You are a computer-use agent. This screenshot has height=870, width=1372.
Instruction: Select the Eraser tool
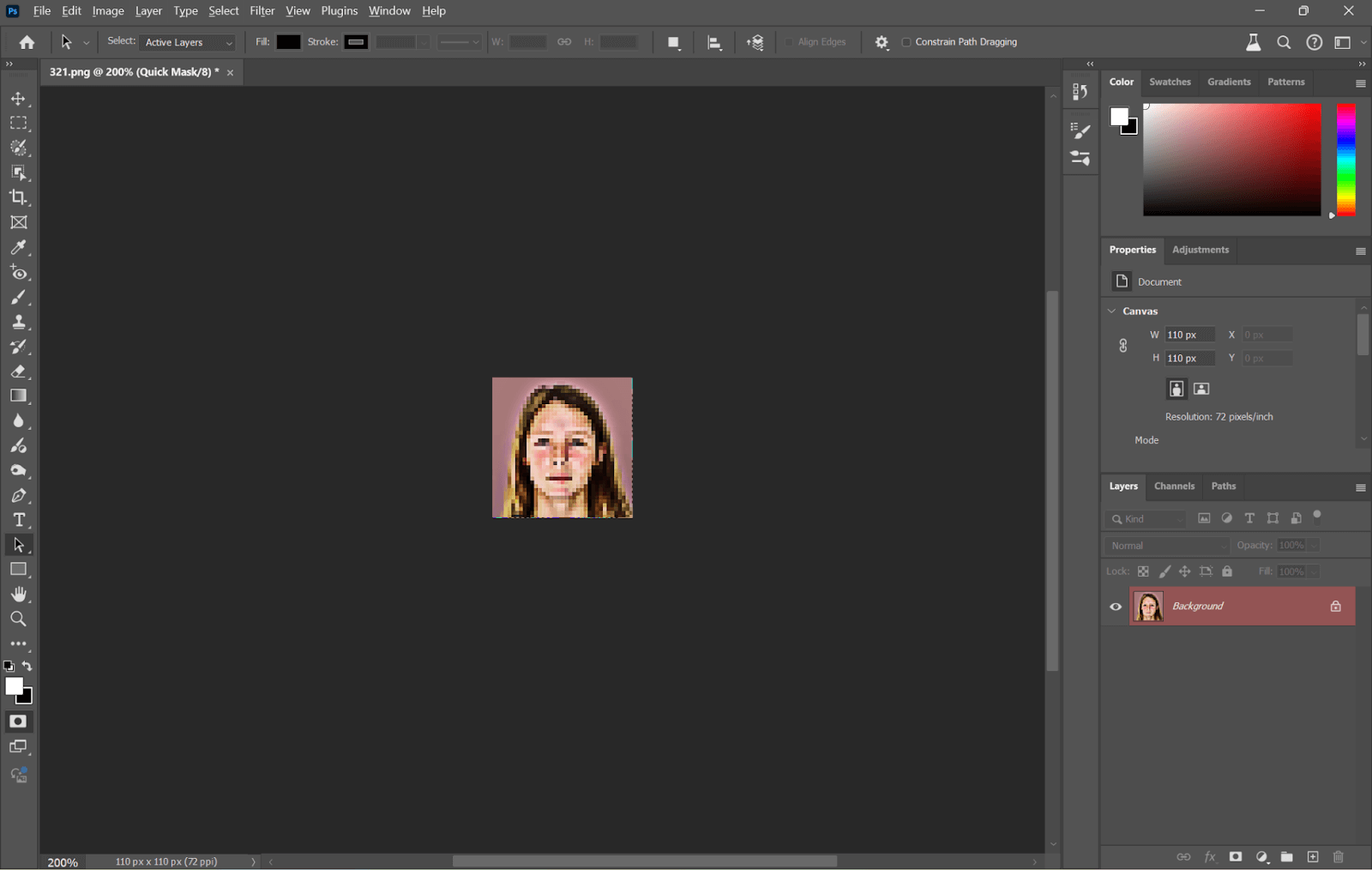pyautogui.click(x=18, y=372)
